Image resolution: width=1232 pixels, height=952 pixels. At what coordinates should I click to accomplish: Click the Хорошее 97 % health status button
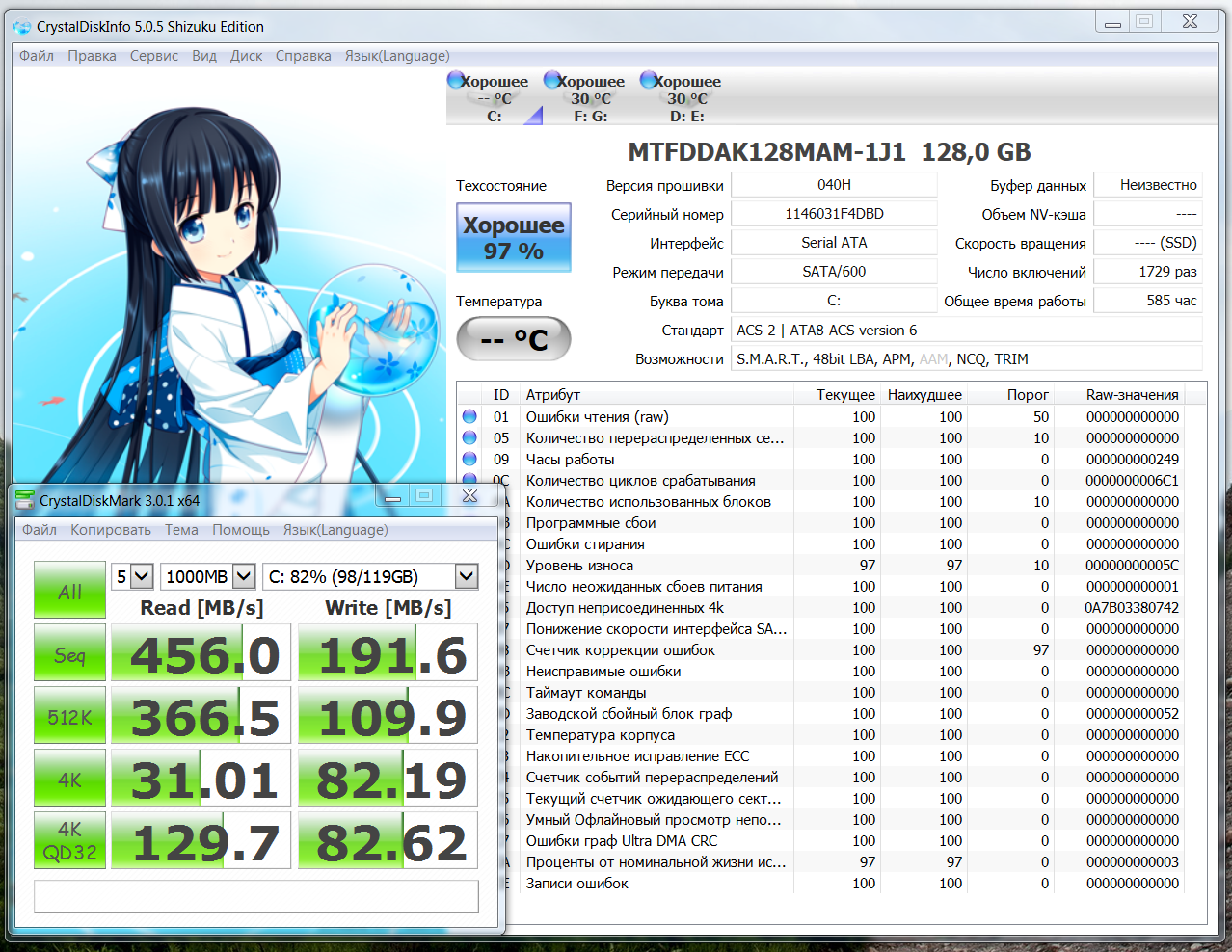[x=514, y=237]
